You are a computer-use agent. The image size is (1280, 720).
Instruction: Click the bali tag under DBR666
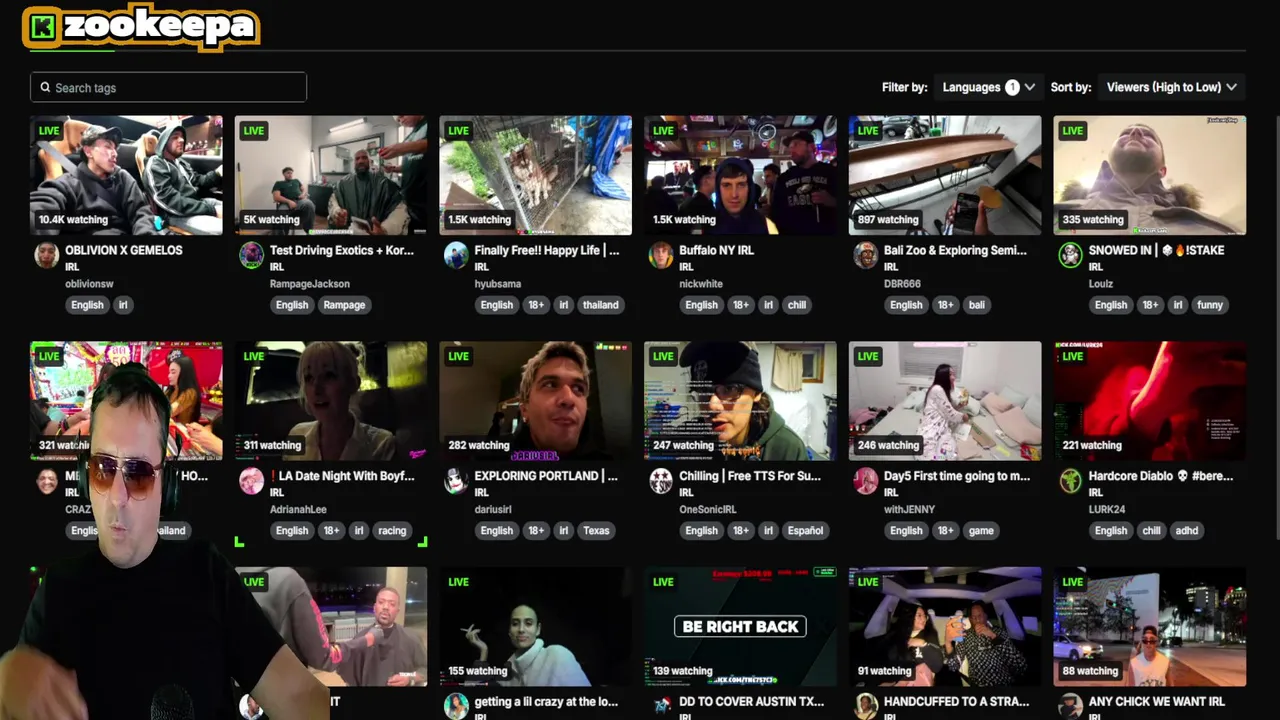click(x=977, y=305)
